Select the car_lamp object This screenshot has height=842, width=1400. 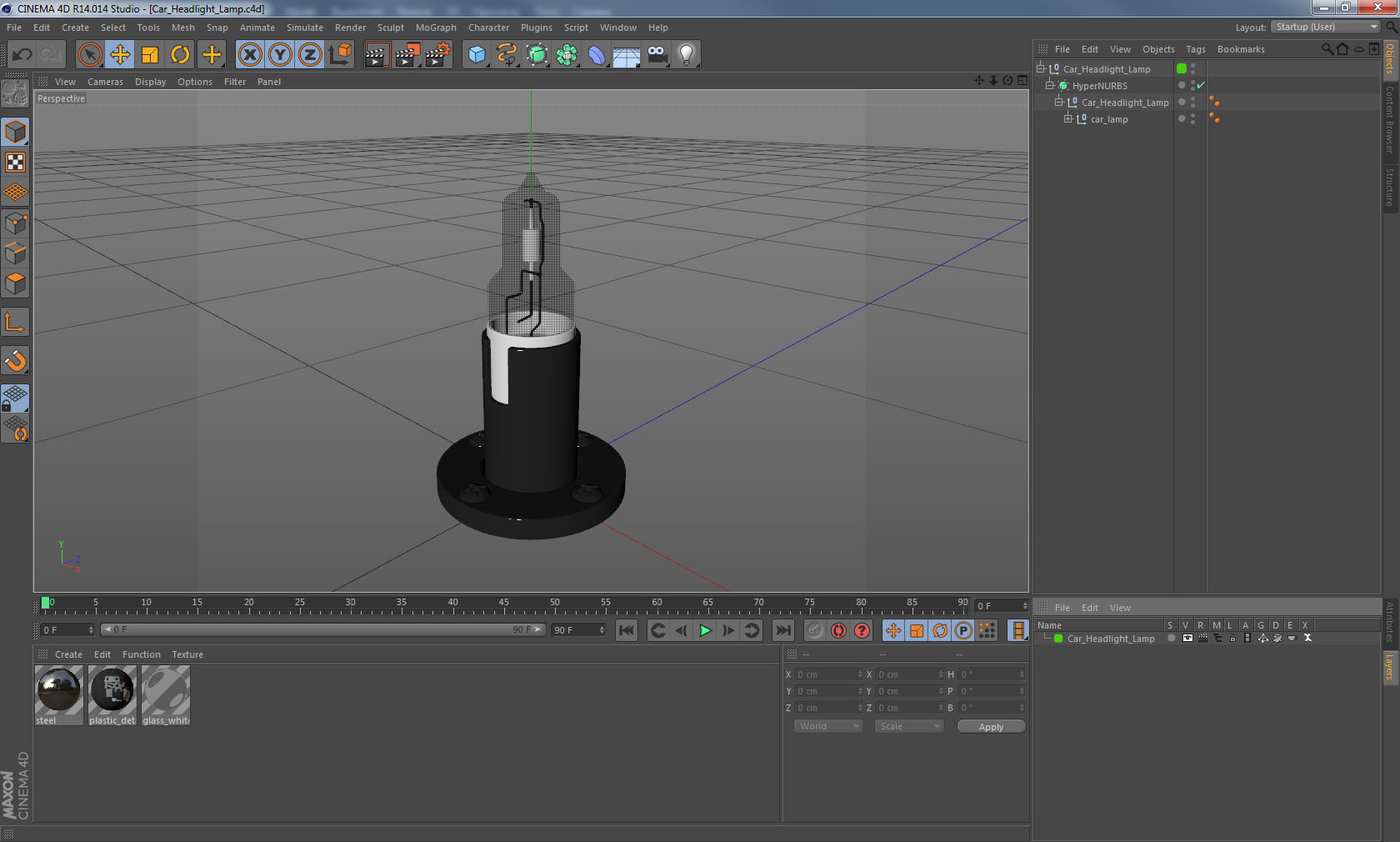(x=1109, y=119)
